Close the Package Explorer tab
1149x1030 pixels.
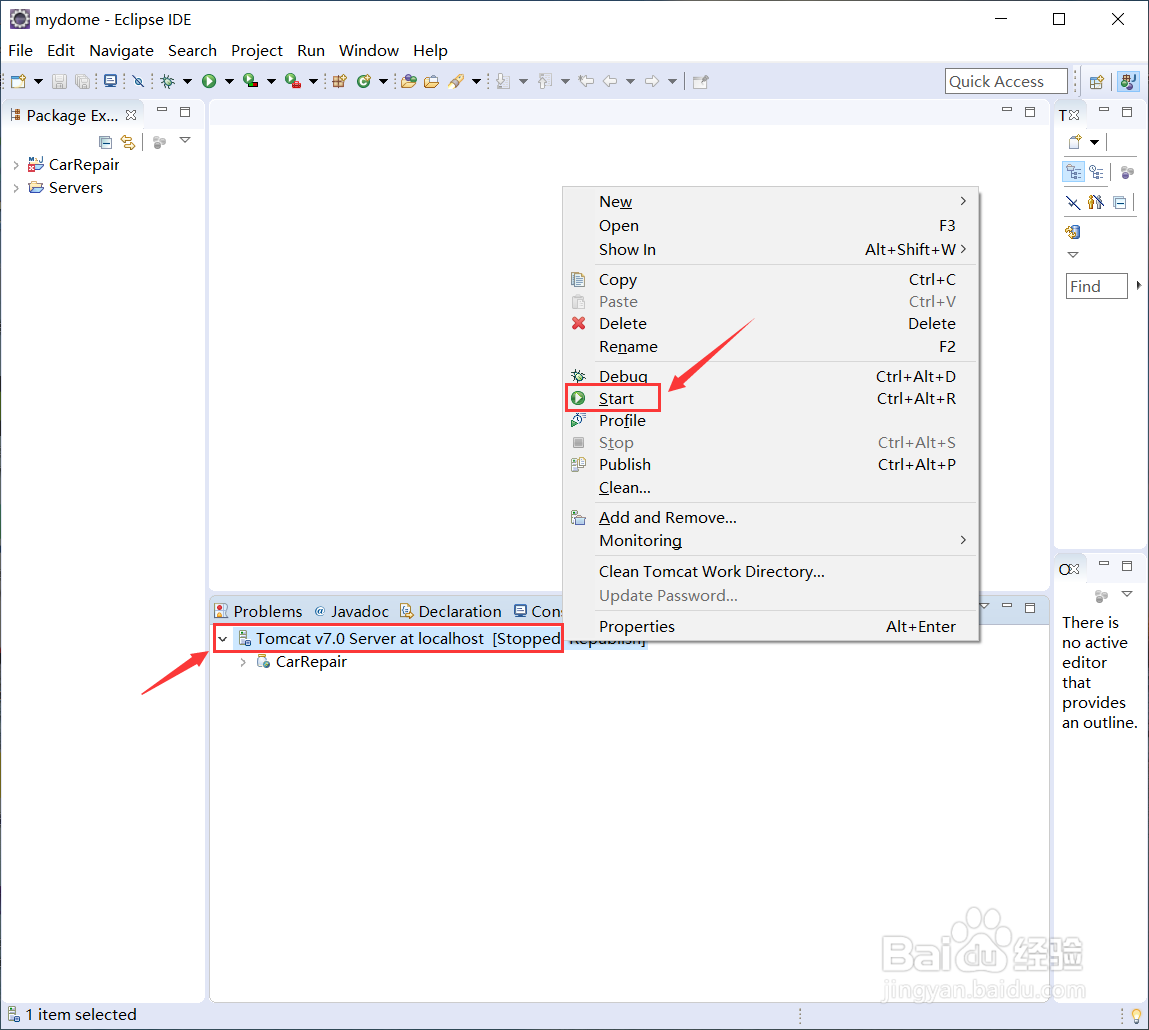tap(131, 115)
